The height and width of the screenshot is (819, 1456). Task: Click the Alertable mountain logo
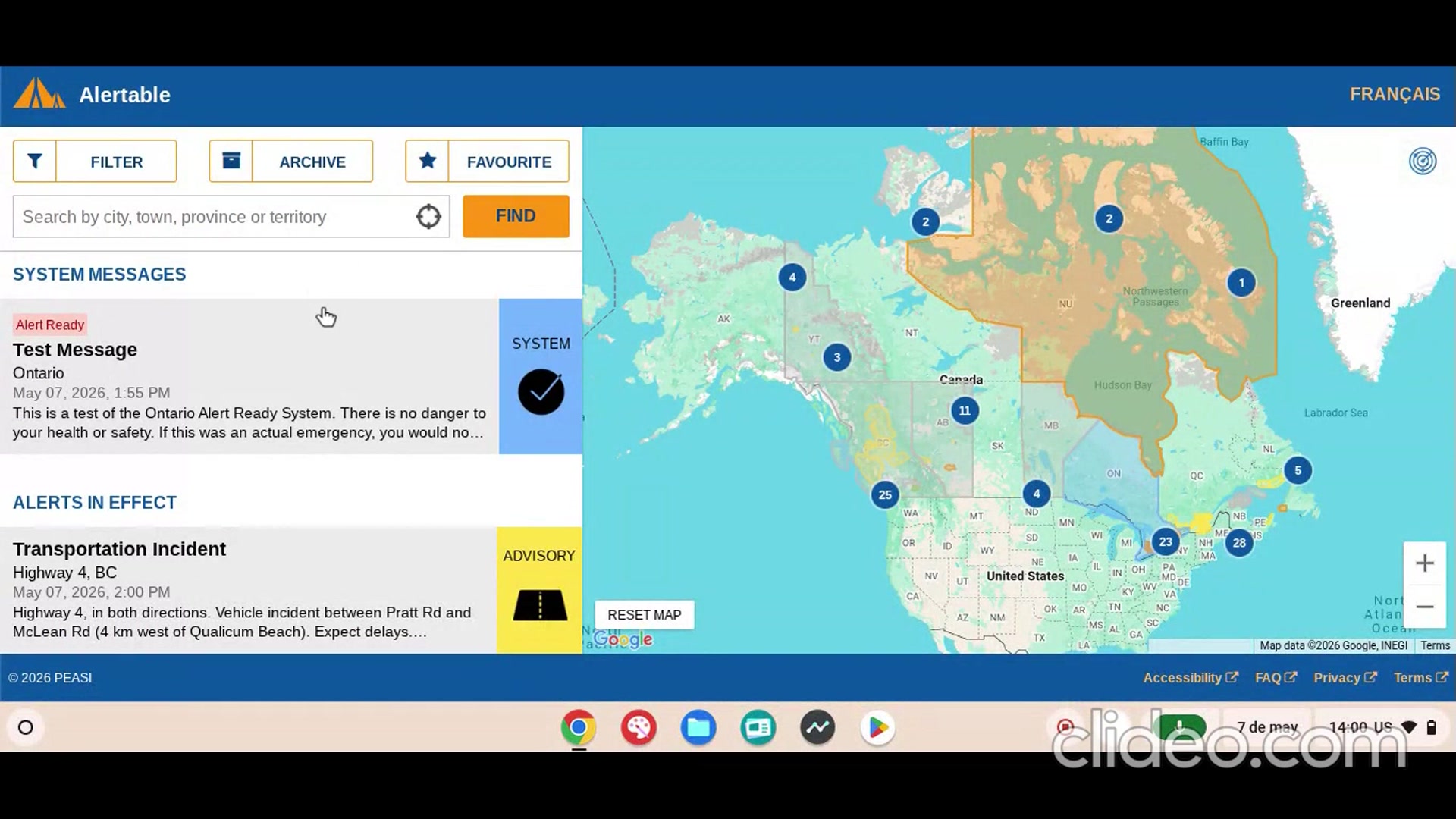coord(39,93)
